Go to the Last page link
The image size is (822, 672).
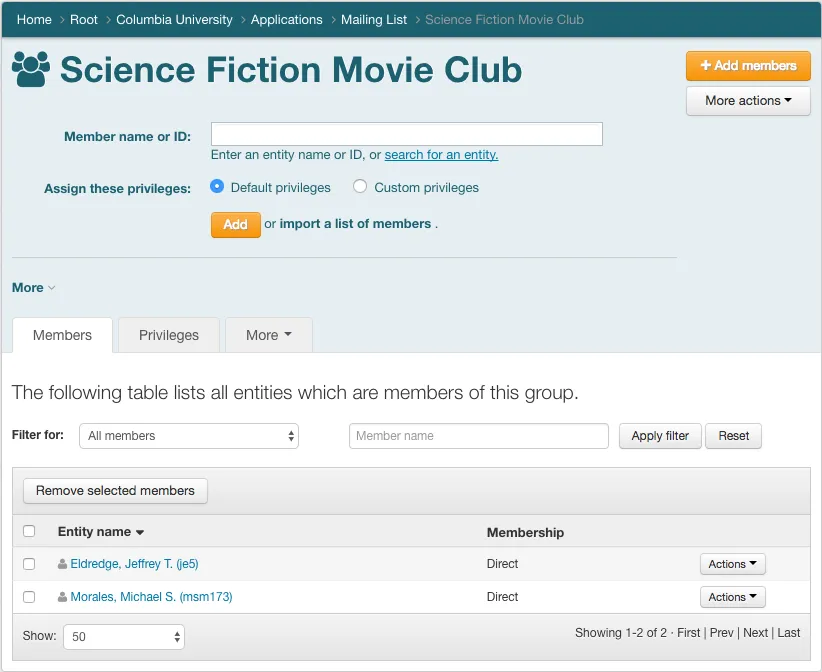(788, 633)
